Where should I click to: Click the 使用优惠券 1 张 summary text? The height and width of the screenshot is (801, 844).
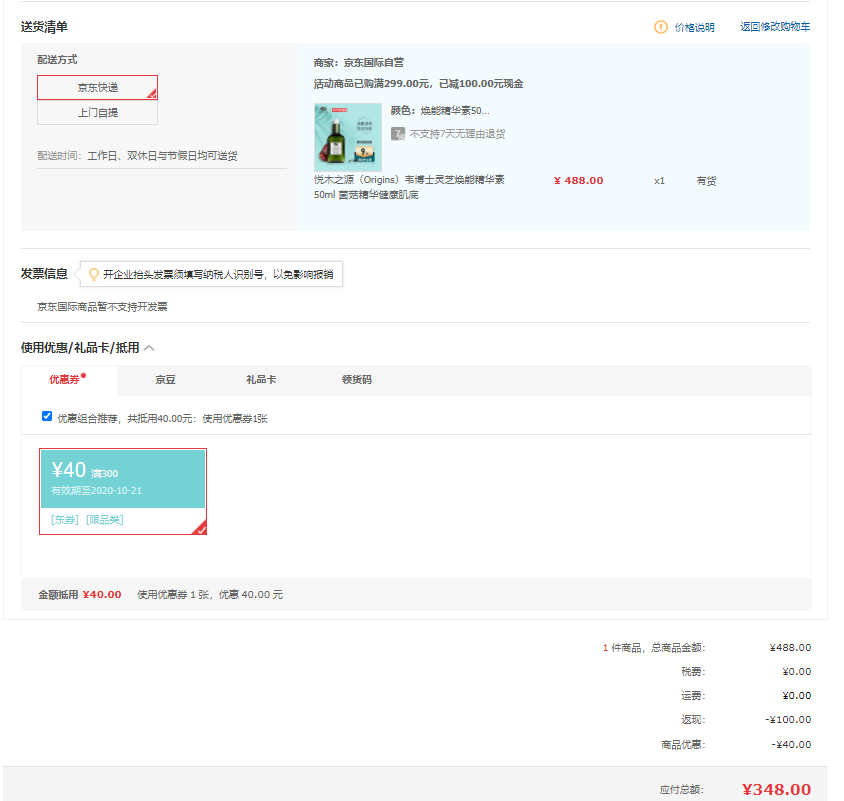click(210, 595)
